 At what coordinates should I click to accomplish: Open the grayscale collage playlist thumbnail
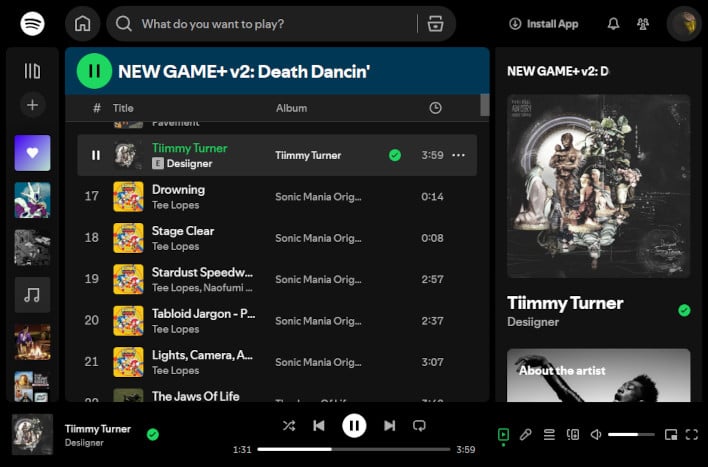click(x=33, y=248)
